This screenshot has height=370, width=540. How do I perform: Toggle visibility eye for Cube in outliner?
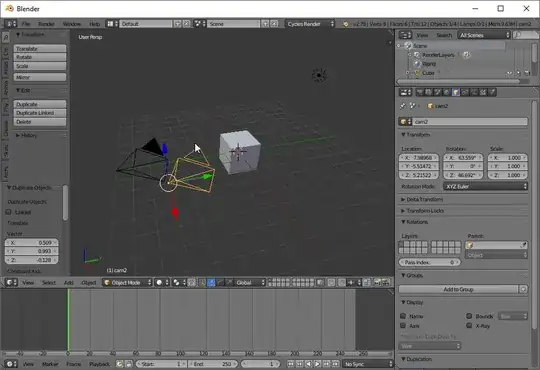(x=509, y=73)
